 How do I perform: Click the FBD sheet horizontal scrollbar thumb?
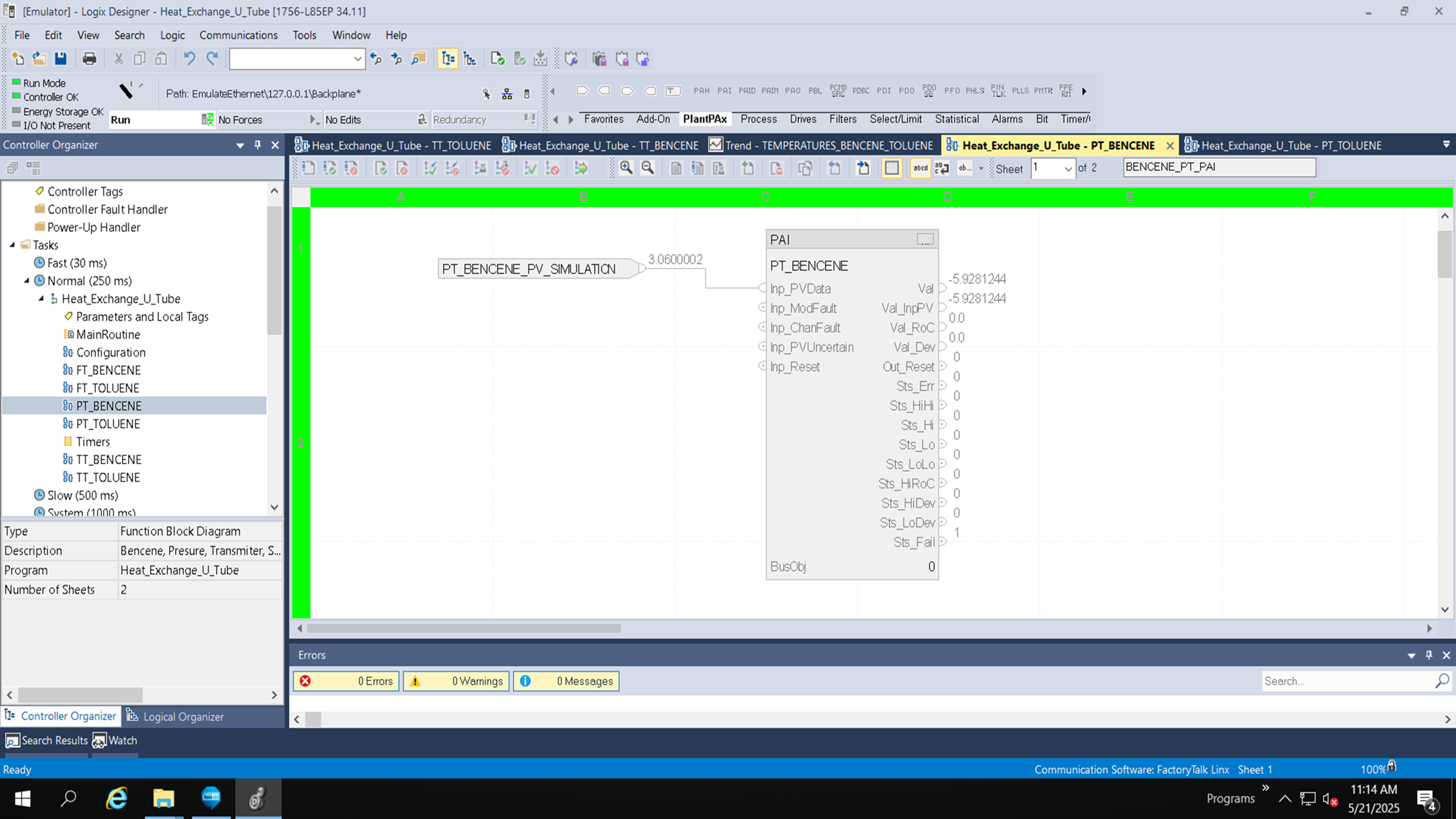[464, 629]
